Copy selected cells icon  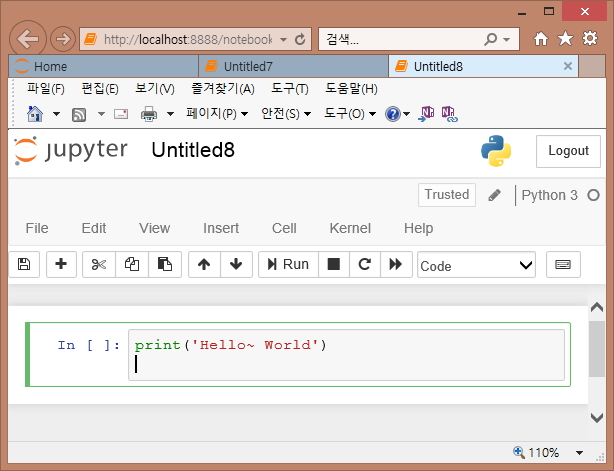(x=132, y=264)
